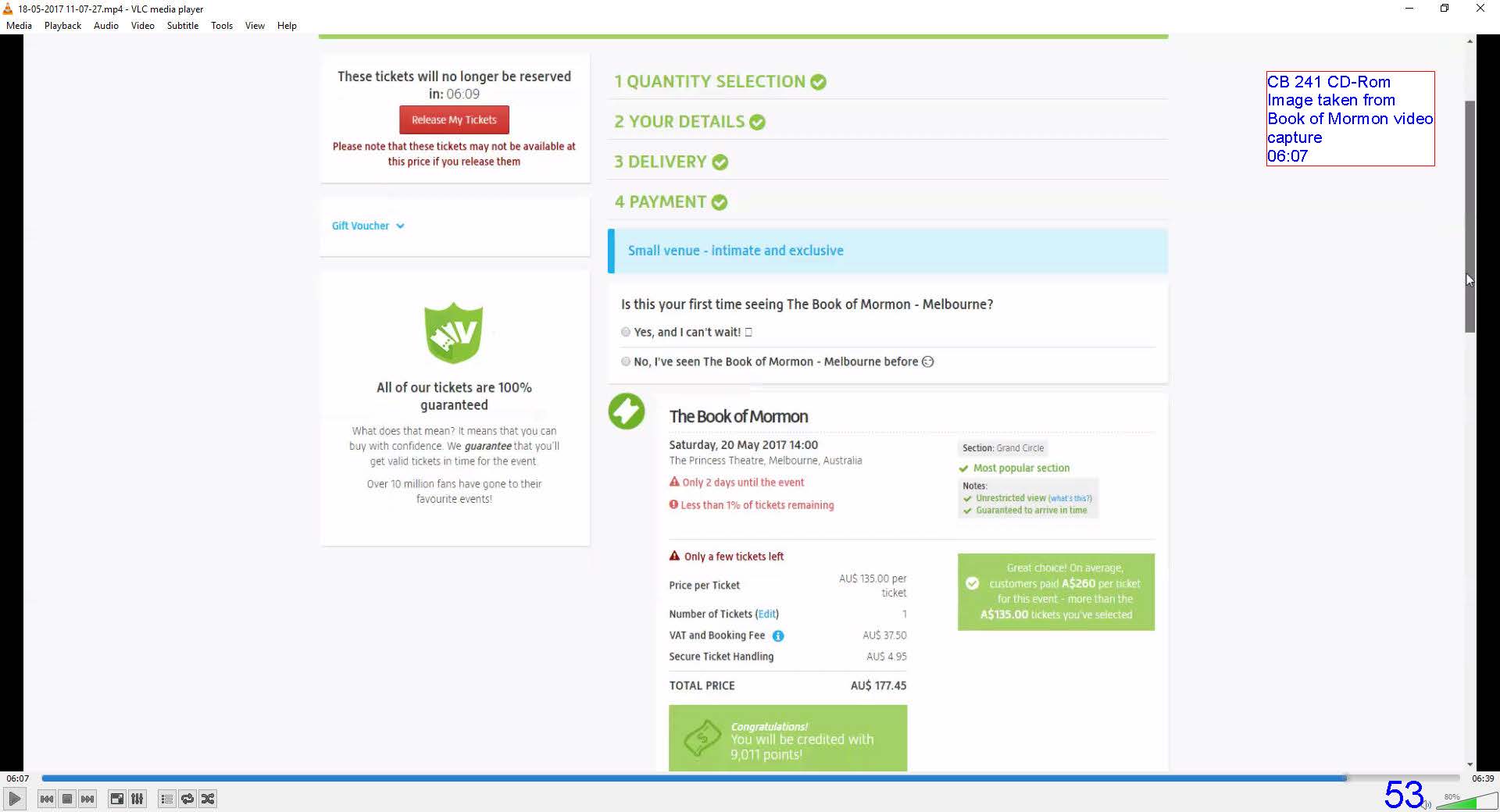Screen dimensions: 1500x812
Task: Click 'The Princess Theatre, Melbourne, Australia' venue text
Action: click(x=766, y=461)
